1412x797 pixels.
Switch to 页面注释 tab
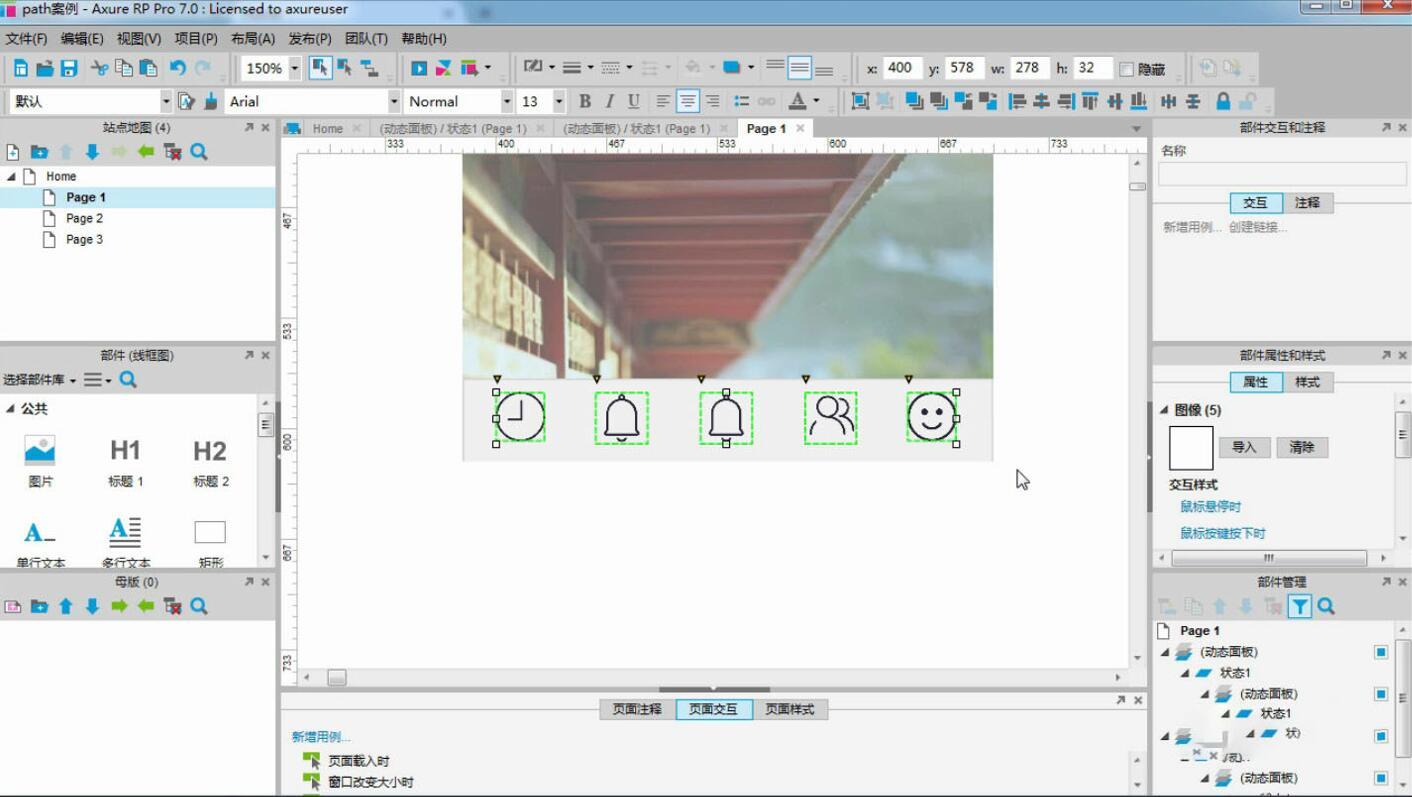click(x=637, y=709)
